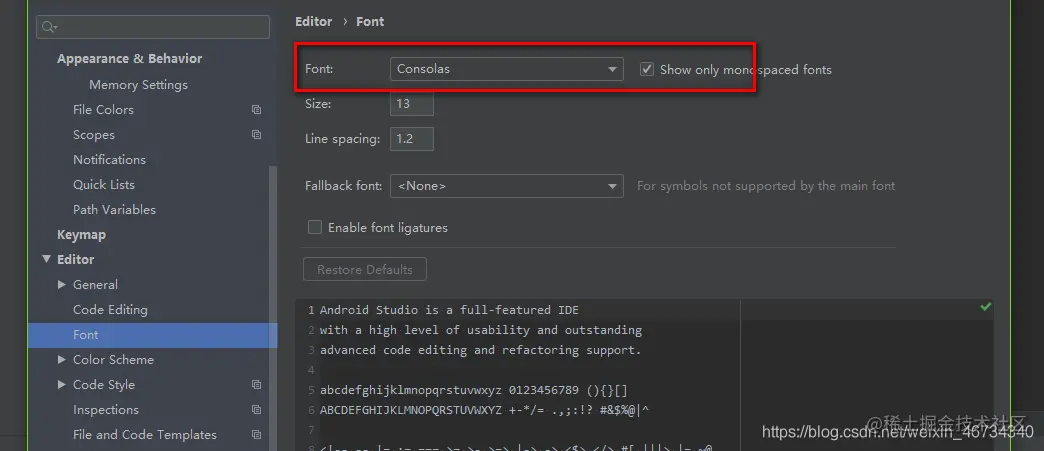This screenshot has width=1044, height=451.
Task: Open File Colors settings
Action: coord(103,110)
